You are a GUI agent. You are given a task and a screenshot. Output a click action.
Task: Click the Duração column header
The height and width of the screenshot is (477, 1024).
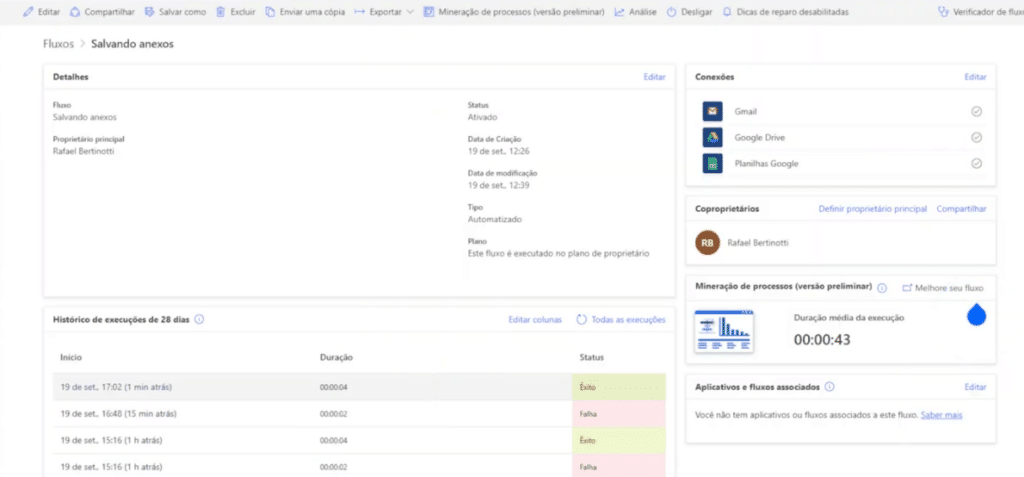[x=336, y=357]
